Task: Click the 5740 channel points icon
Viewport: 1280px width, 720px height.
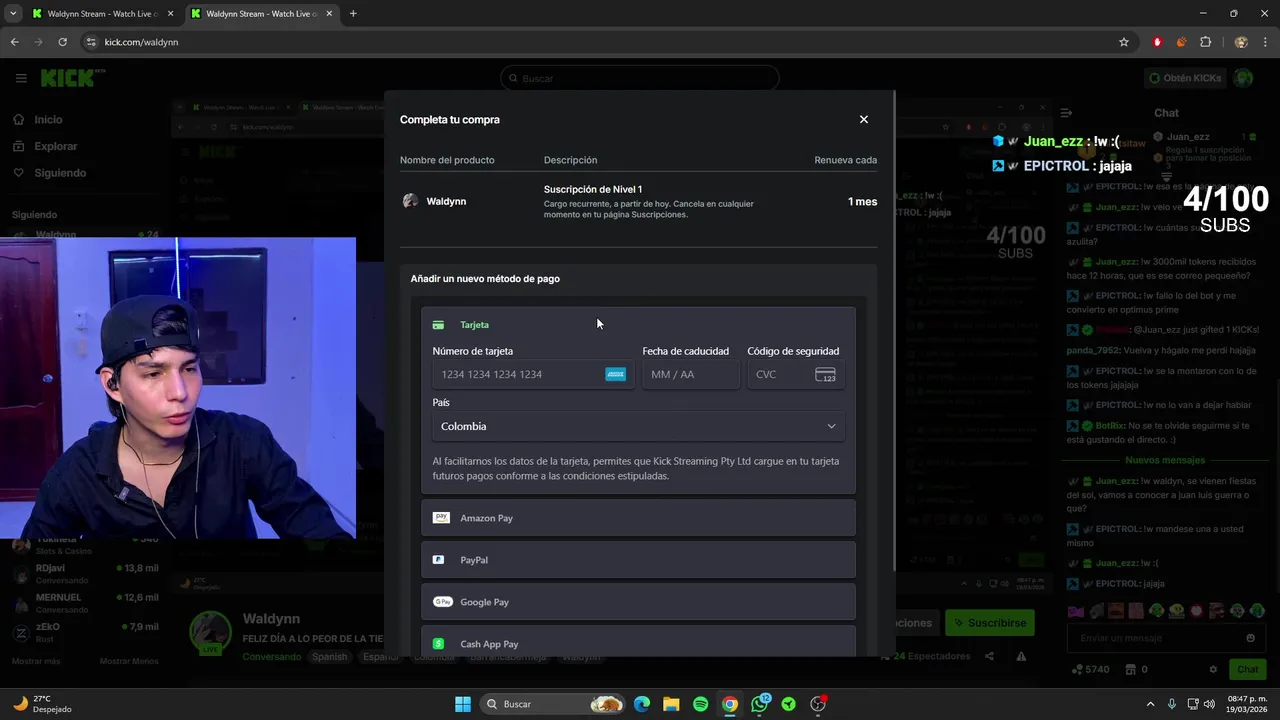Action: (1077, 669)
